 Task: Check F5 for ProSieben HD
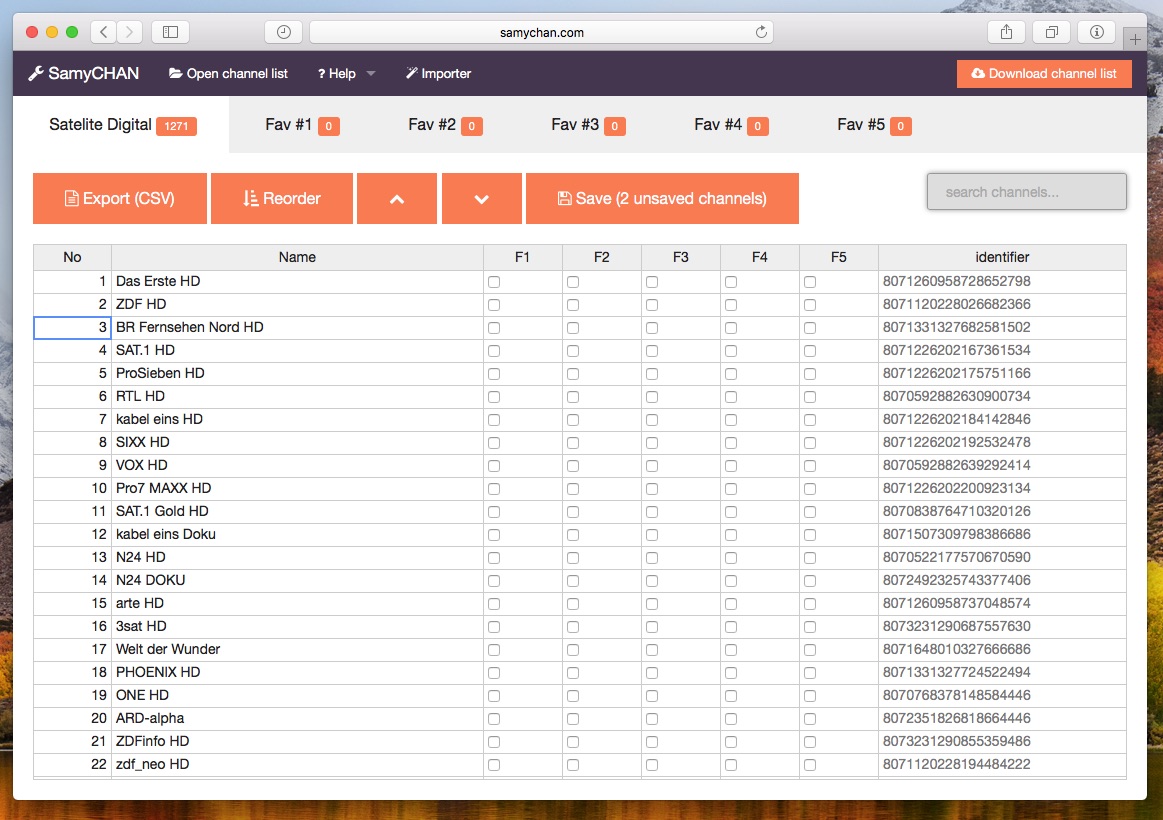coord(810,374)
